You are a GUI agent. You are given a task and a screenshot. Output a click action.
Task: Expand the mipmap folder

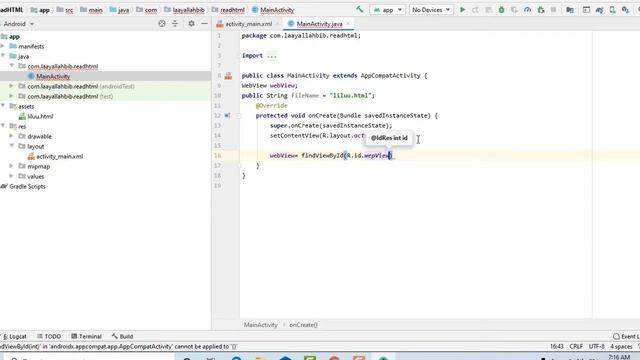[x=11, y=166]
